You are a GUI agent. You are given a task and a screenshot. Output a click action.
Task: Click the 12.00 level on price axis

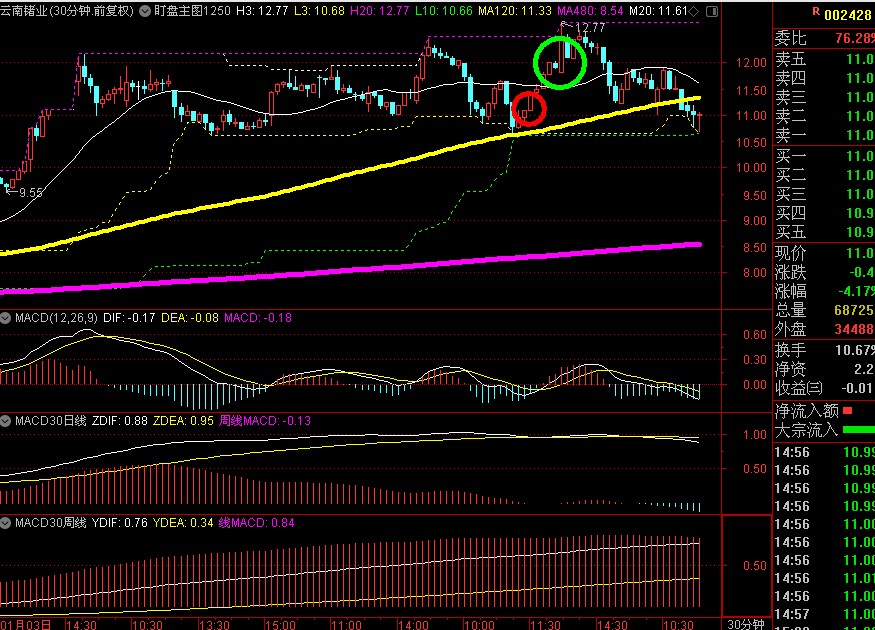click(751, 62)
